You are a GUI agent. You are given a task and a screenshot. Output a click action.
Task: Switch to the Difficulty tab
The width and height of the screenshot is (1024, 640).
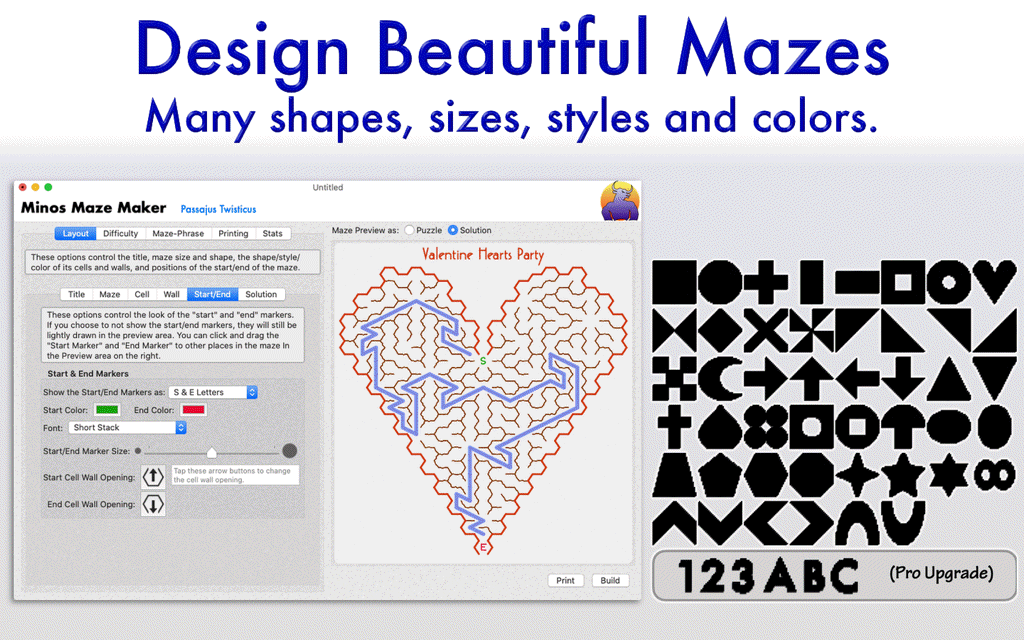tap(121, 234)
